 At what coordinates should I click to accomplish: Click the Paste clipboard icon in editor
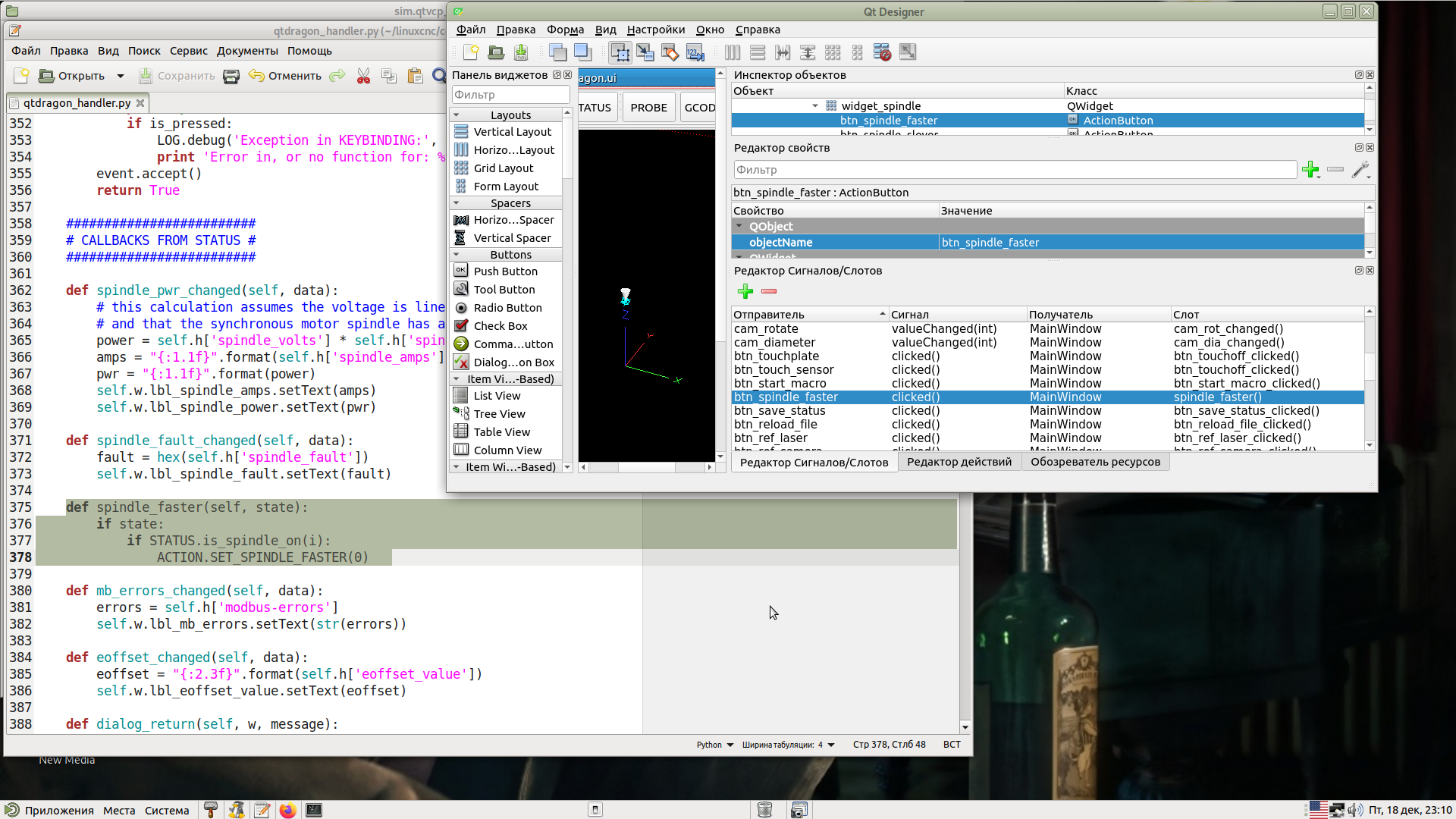click(x=415, y=76)
